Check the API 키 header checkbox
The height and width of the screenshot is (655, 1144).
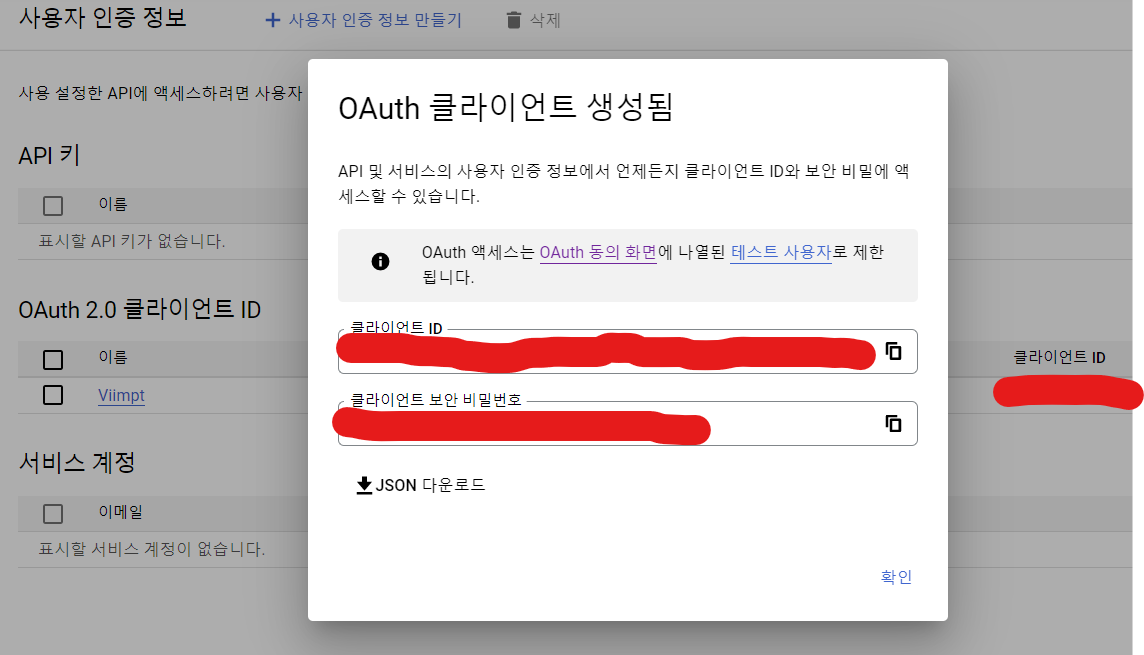point(53,206)
